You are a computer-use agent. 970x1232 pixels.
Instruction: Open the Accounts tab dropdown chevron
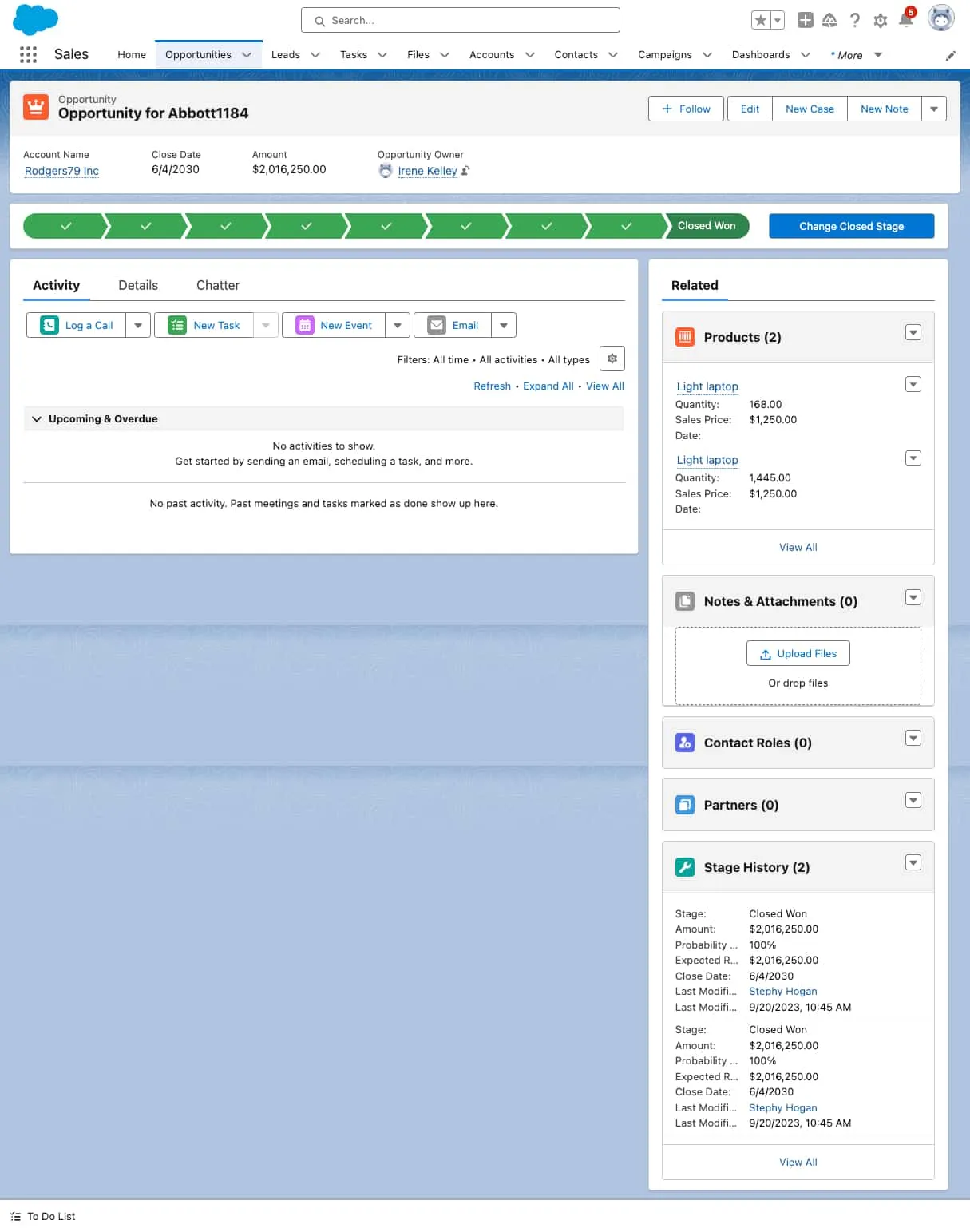[x=530, y=55]
